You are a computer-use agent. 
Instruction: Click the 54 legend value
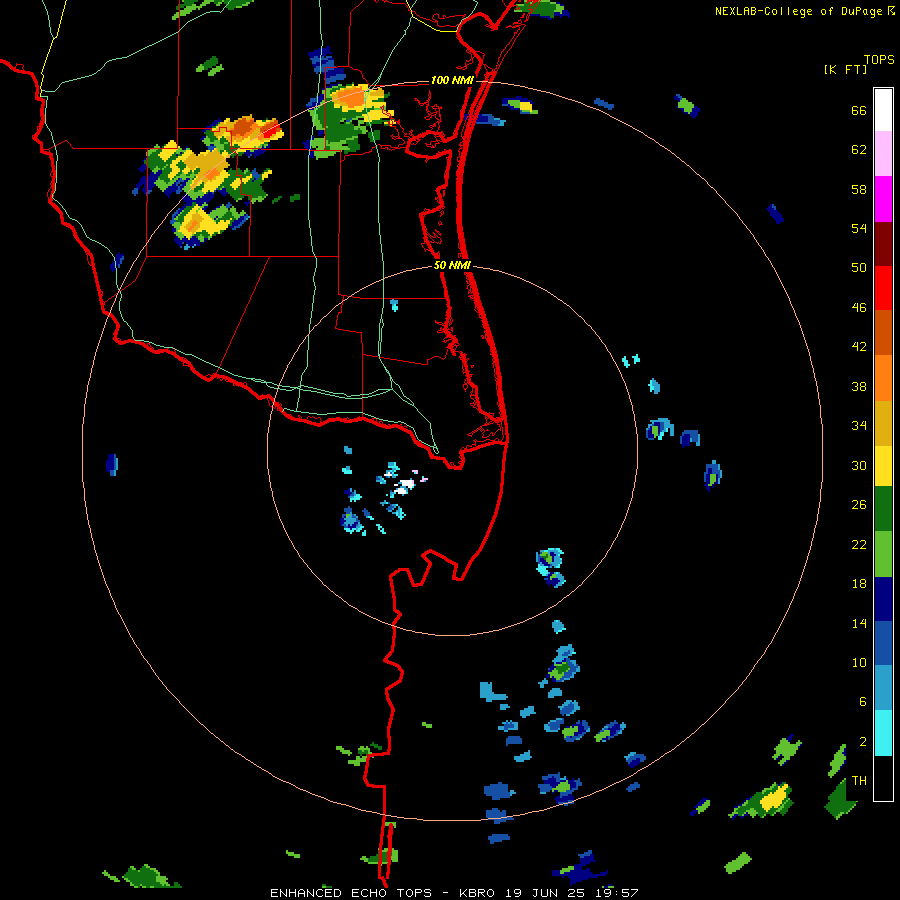tap(859, 228)
